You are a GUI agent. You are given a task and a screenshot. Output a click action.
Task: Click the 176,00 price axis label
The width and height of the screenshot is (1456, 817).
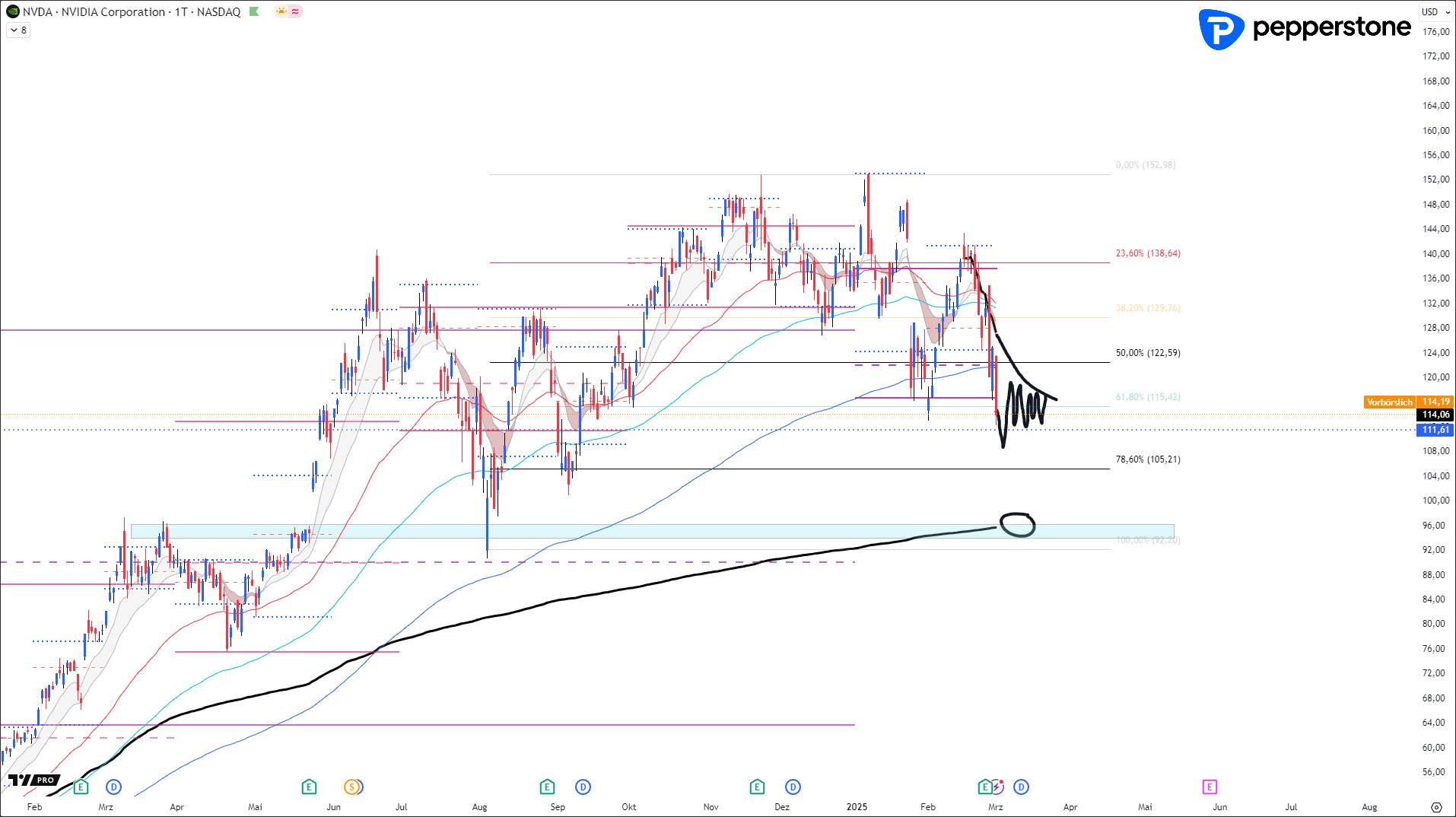pyautogui.click(x=1435, y=32)
